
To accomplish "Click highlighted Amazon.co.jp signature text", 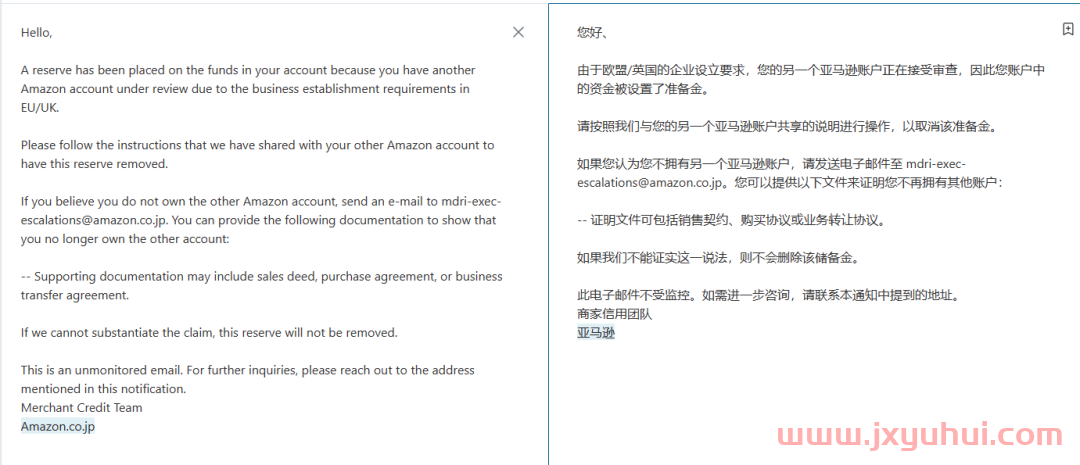I will click(x=58, y=426).
